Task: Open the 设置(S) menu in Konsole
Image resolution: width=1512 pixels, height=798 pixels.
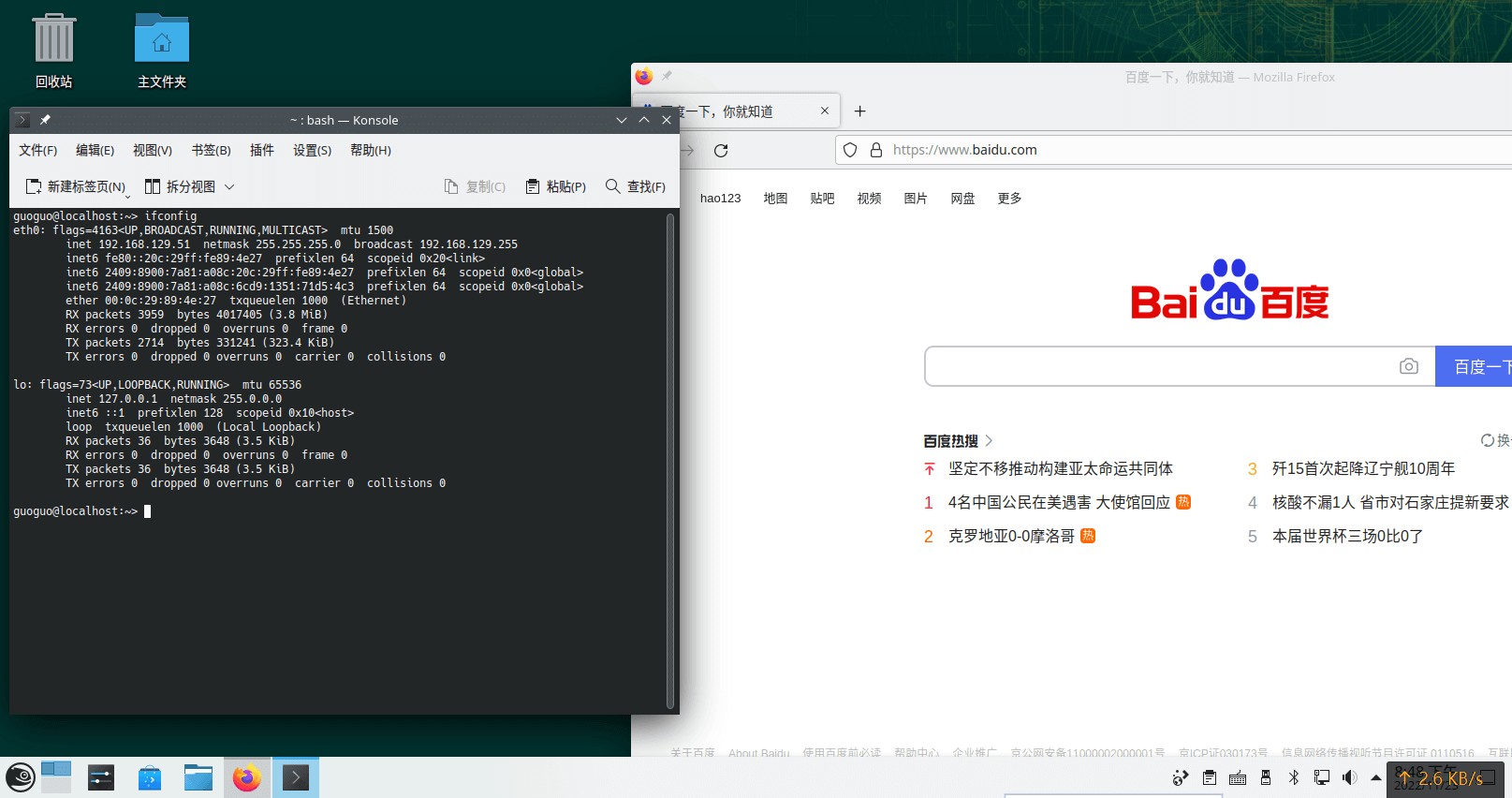Action: pyautogui.click(x=312, y=151)
